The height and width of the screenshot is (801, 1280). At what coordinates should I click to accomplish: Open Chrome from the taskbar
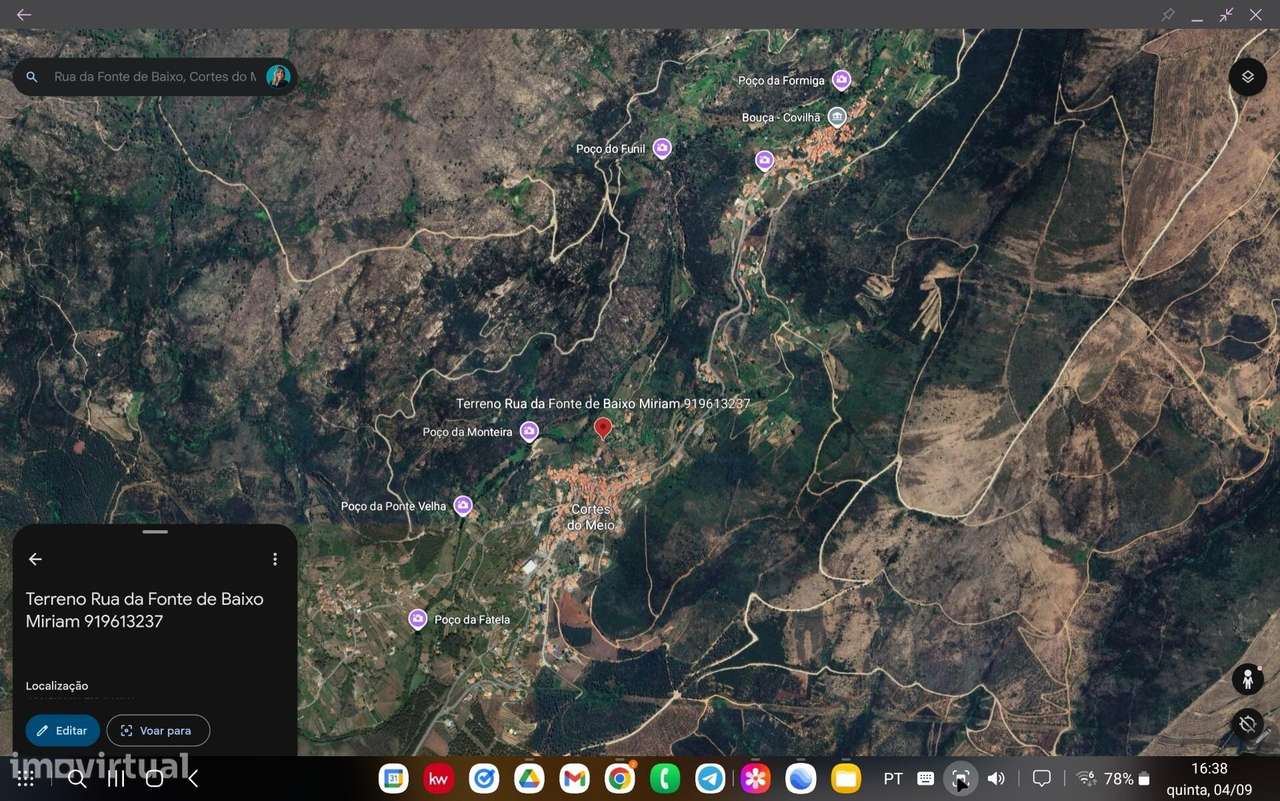(620, 778)
